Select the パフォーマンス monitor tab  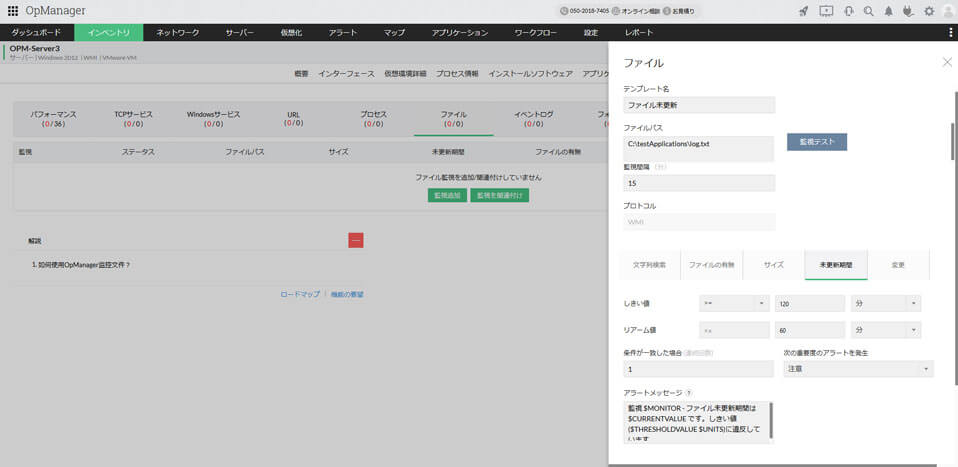(53, 119)
